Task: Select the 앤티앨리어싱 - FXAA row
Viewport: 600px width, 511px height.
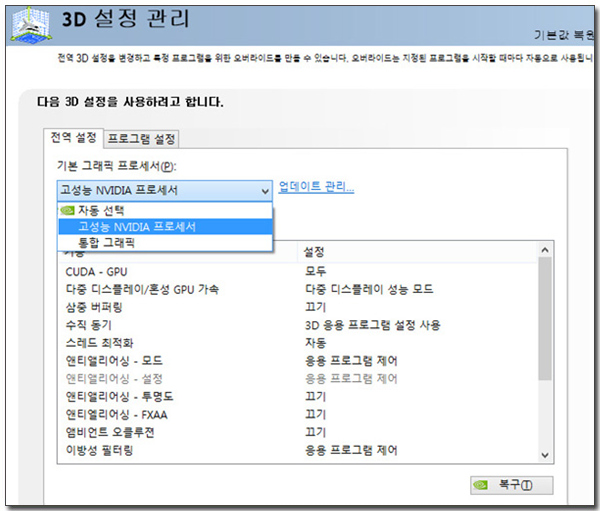Action: pos(298,415)
